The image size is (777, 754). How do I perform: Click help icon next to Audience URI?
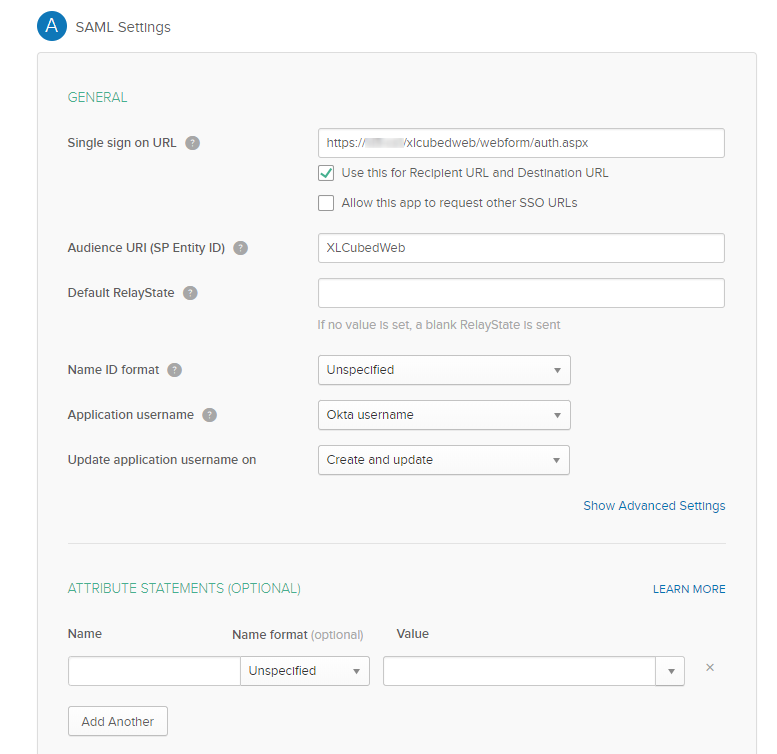(x=240, y=248)
